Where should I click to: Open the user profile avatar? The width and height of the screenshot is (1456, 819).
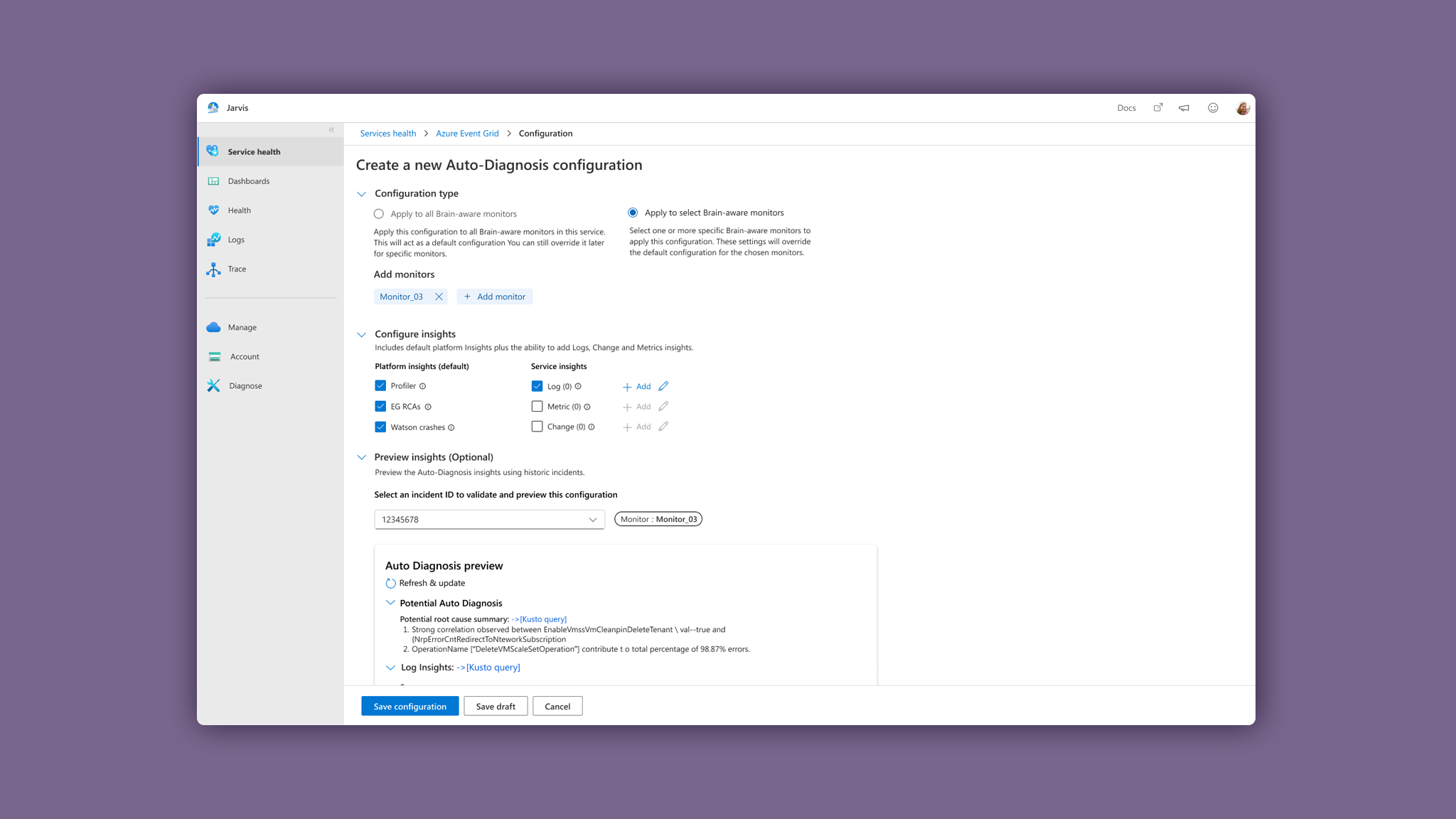(x=1243, y=108)
